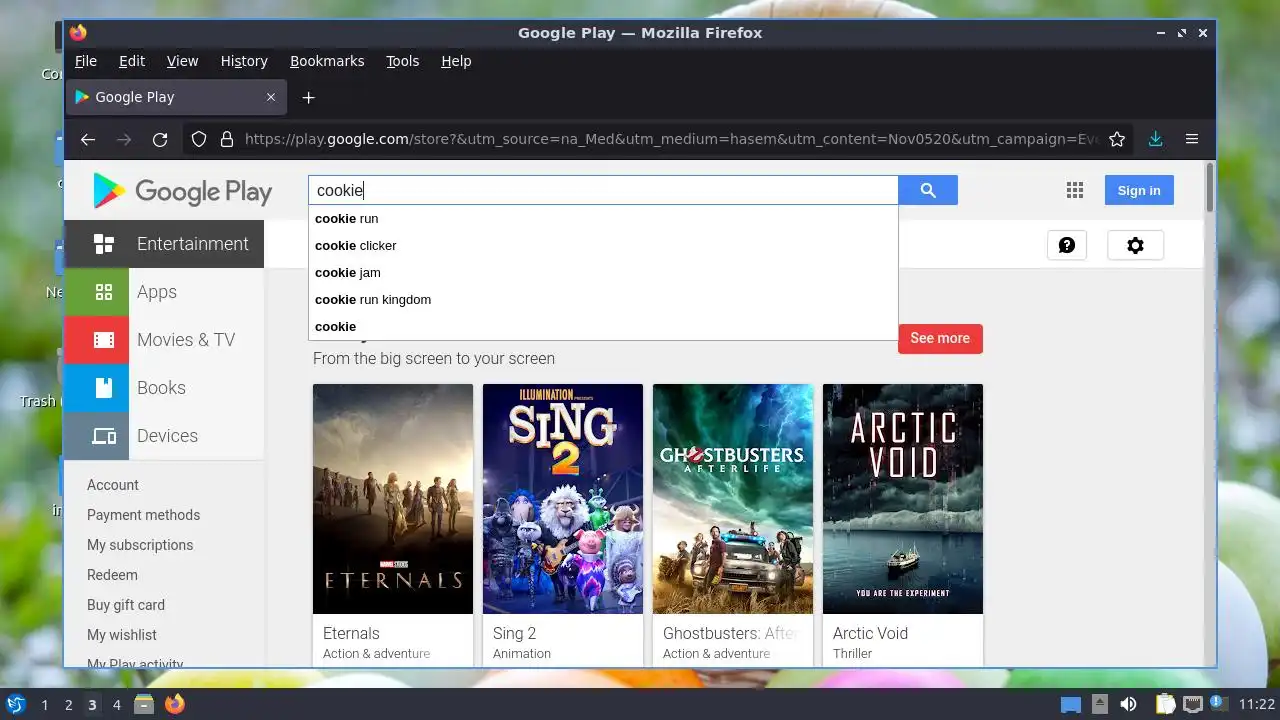This screenshot has width=1280, height=720.
Task: Open the Eternals movie poster
Action: [x=393, y=499]
